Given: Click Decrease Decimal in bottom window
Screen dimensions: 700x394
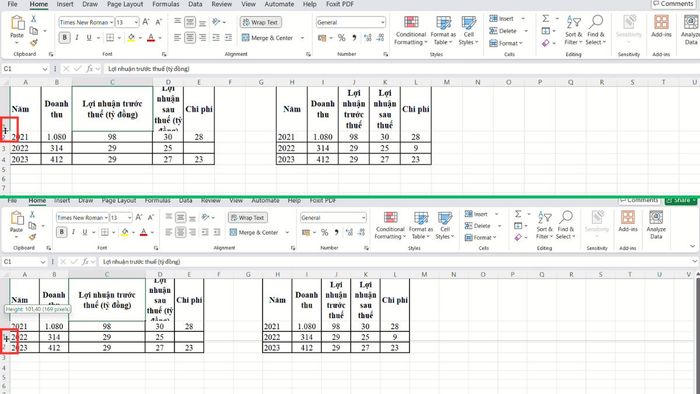Looking at the screenshot, I should [x=362, y=232].
